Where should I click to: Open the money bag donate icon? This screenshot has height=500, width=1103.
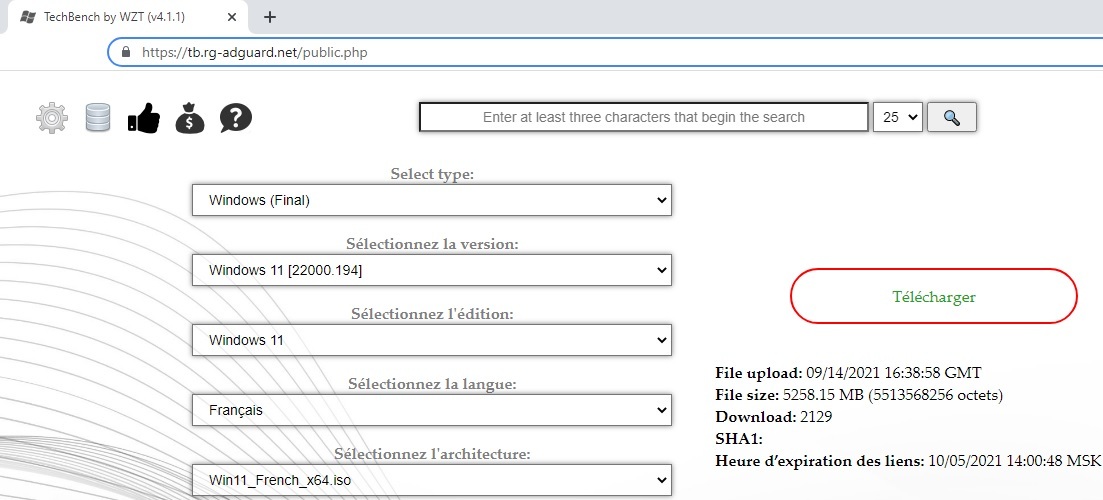[190, 117]
